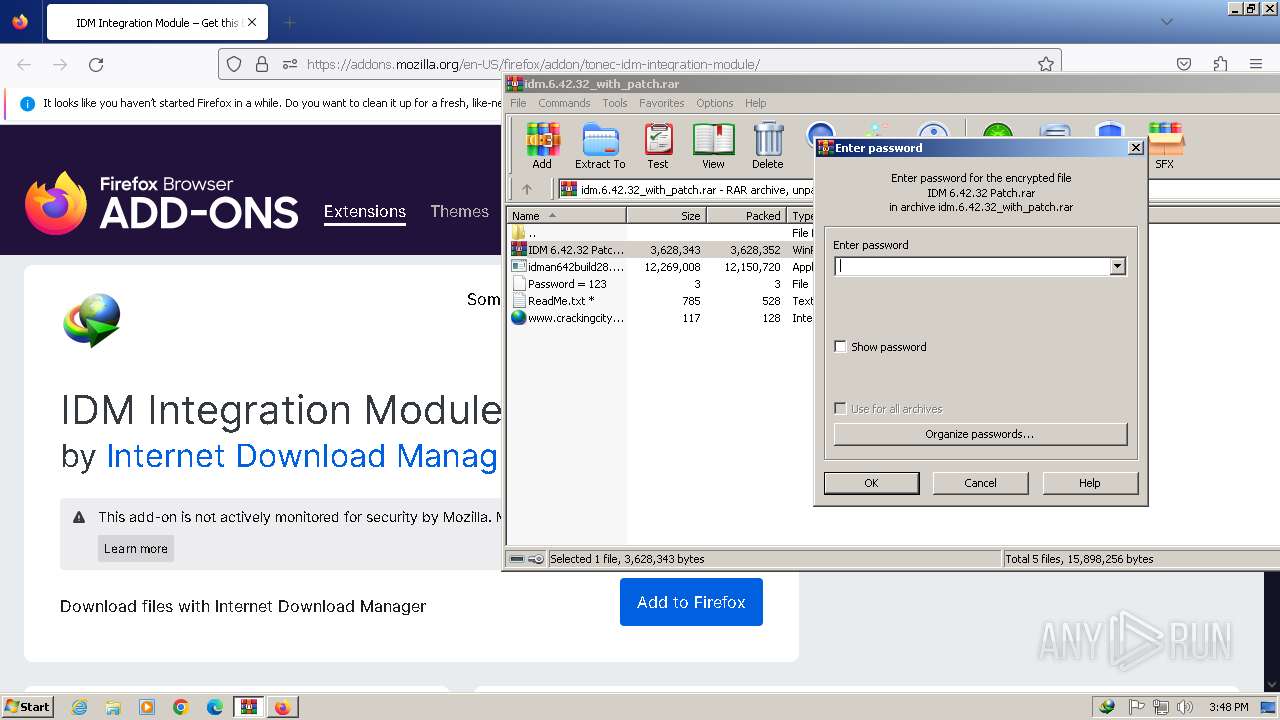The image size is (1280, 720).
Task: Open WinRAR Favorites menu
Action: (x=662, y=103)
